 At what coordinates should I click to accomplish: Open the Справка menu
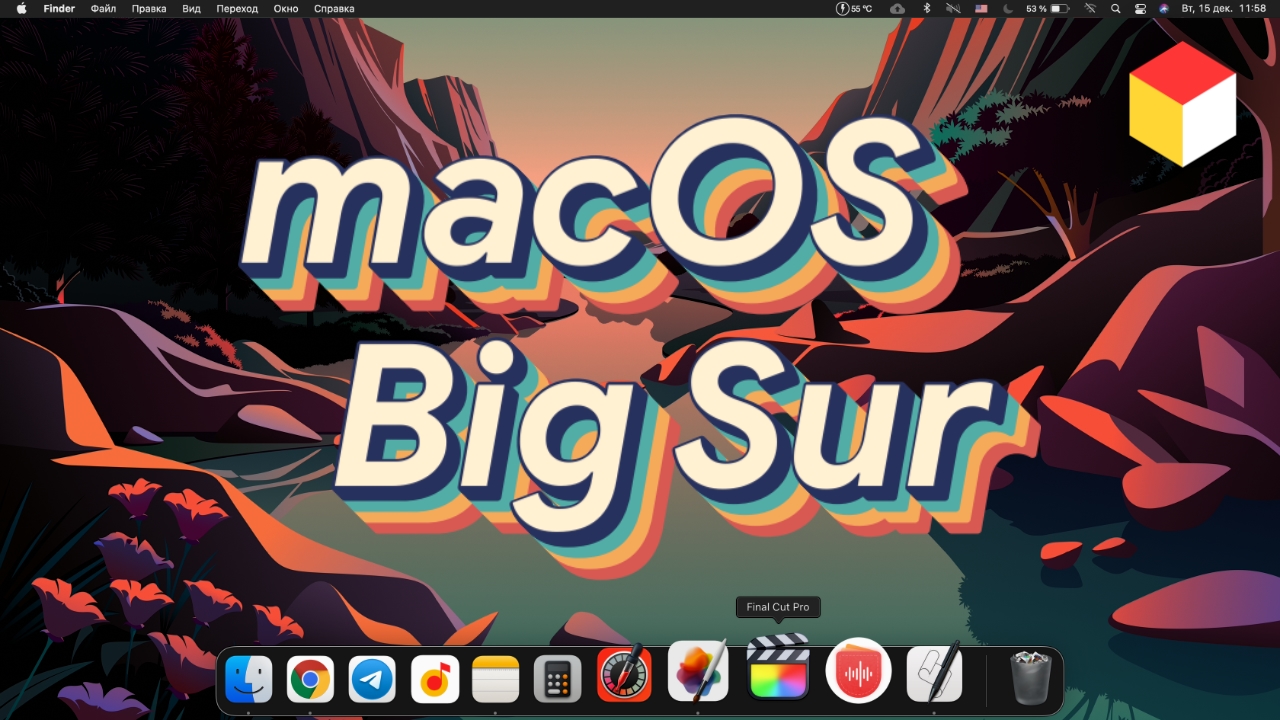334,8
